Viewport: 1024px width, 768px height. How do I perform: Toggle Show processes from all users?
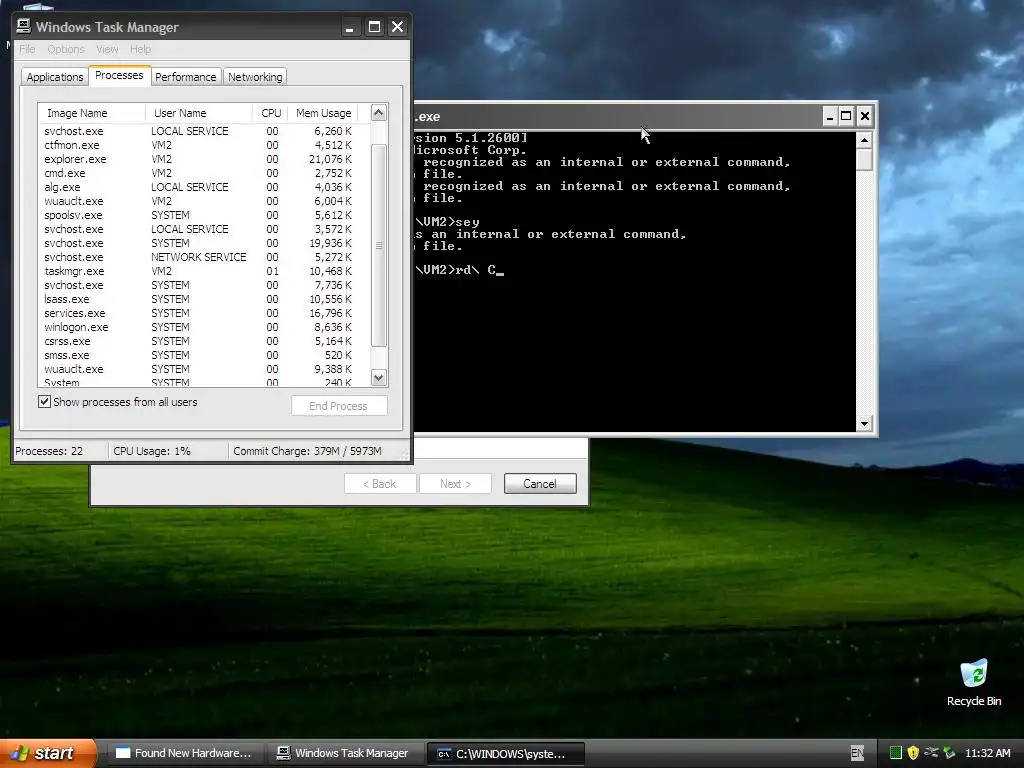(x=44, y=402)
